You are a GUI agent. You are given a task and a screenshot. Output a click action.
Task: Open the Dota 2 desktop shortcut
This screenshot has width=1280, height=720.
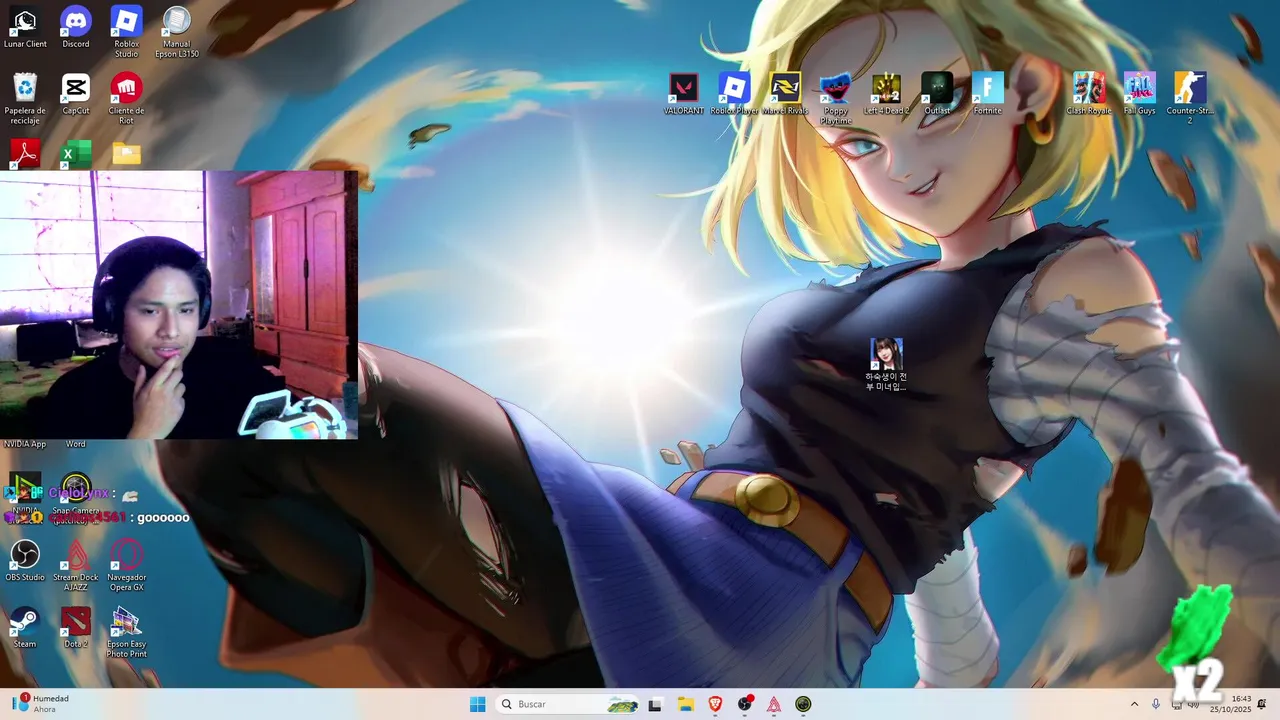pyautogui.click(x=76, y=627)
